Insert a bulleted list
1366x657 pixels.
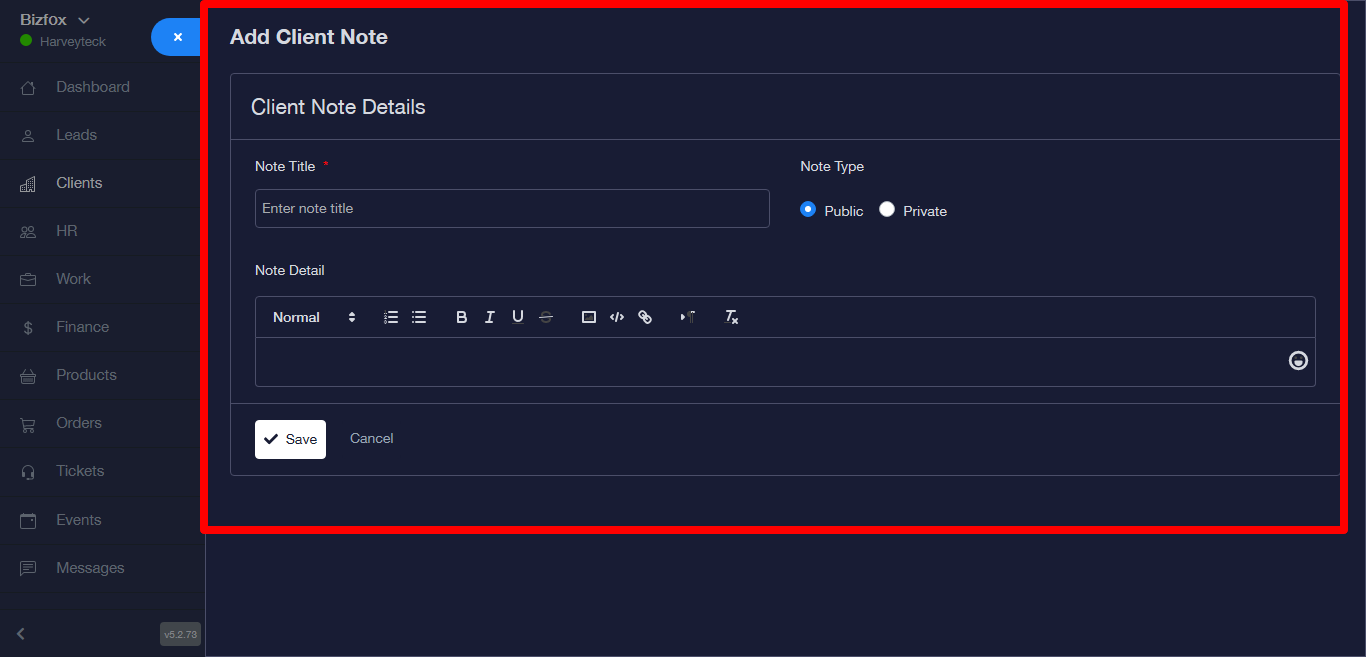click(419, 317)
